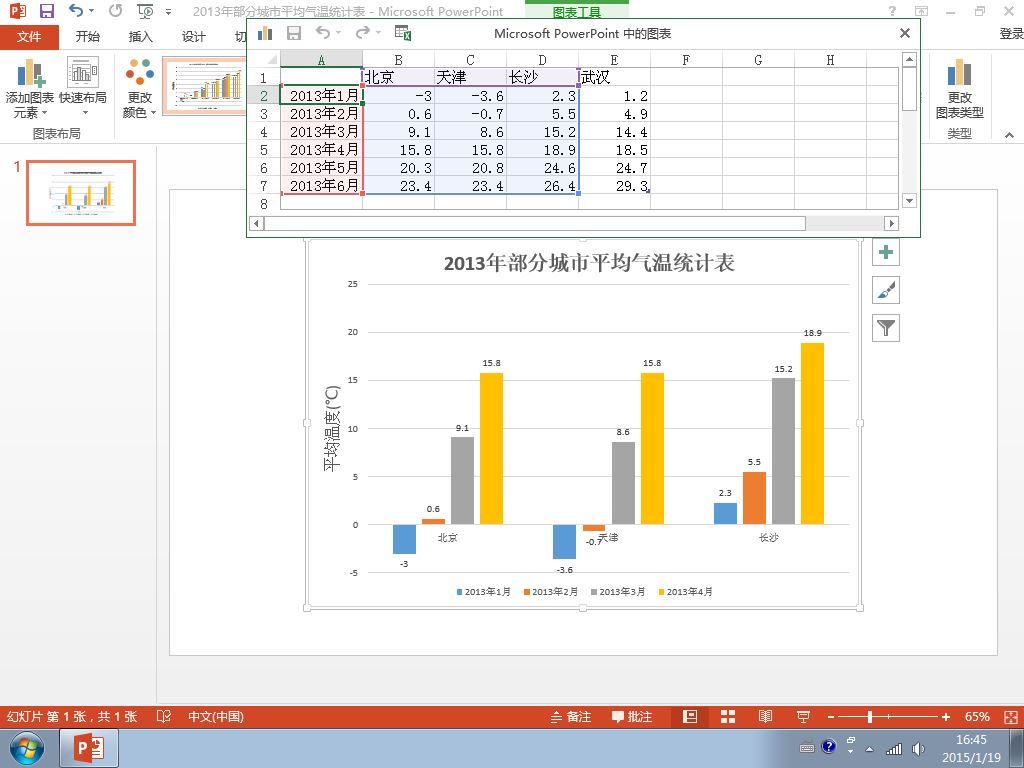Open the 快速布局 dropdown
This screenshot has height=768, width=1024.
point(82,89)
